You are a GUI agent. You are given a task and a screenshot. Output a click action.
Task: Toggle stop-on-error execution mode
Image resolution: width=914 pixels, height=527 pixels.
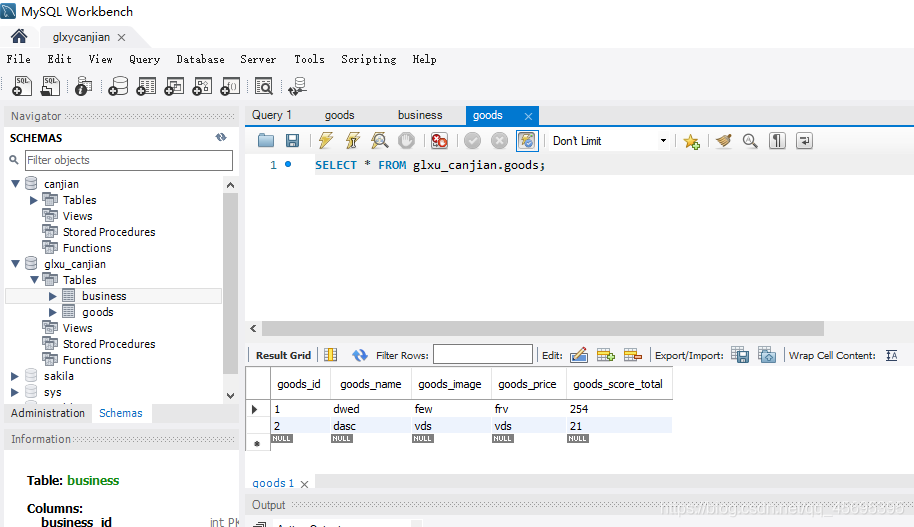[x=439, y=140]
